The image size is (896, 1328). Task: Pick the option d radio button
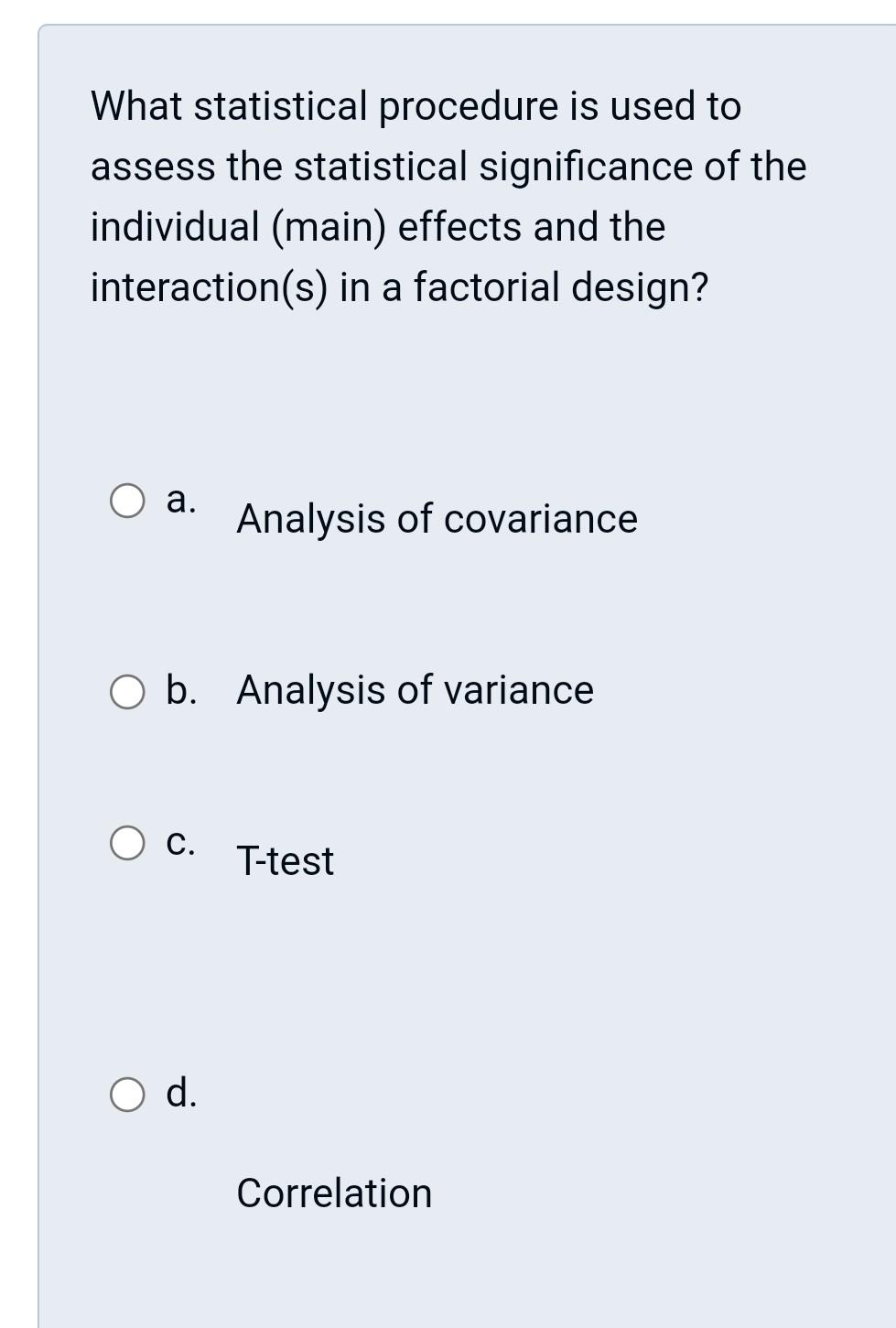127,1095
